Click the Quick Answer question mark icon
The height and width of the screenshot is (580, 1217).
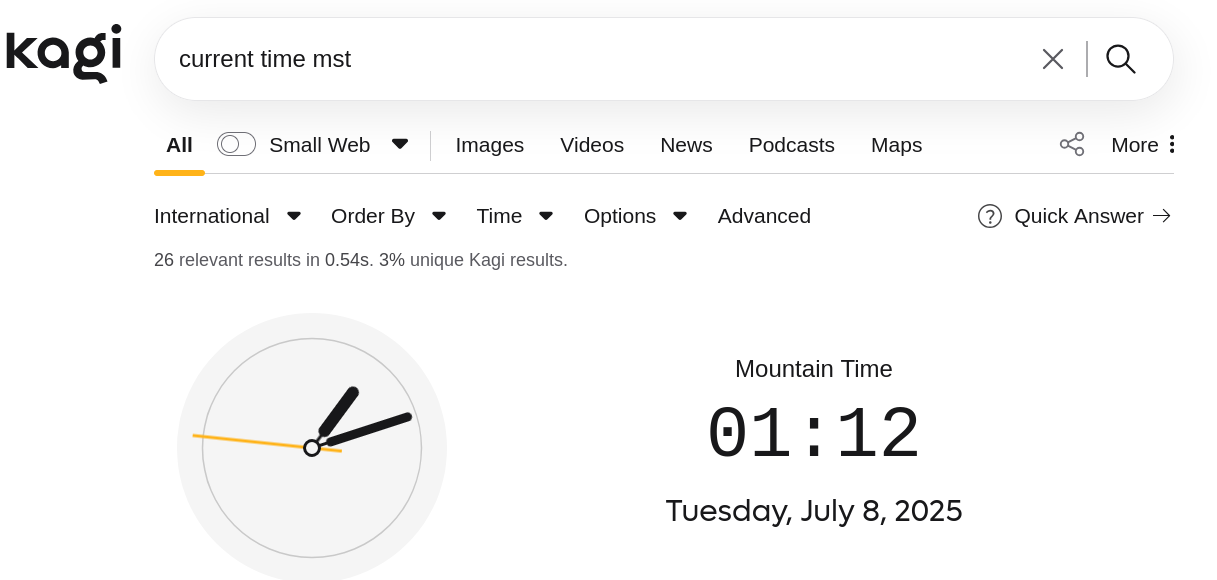click(990, 216)
